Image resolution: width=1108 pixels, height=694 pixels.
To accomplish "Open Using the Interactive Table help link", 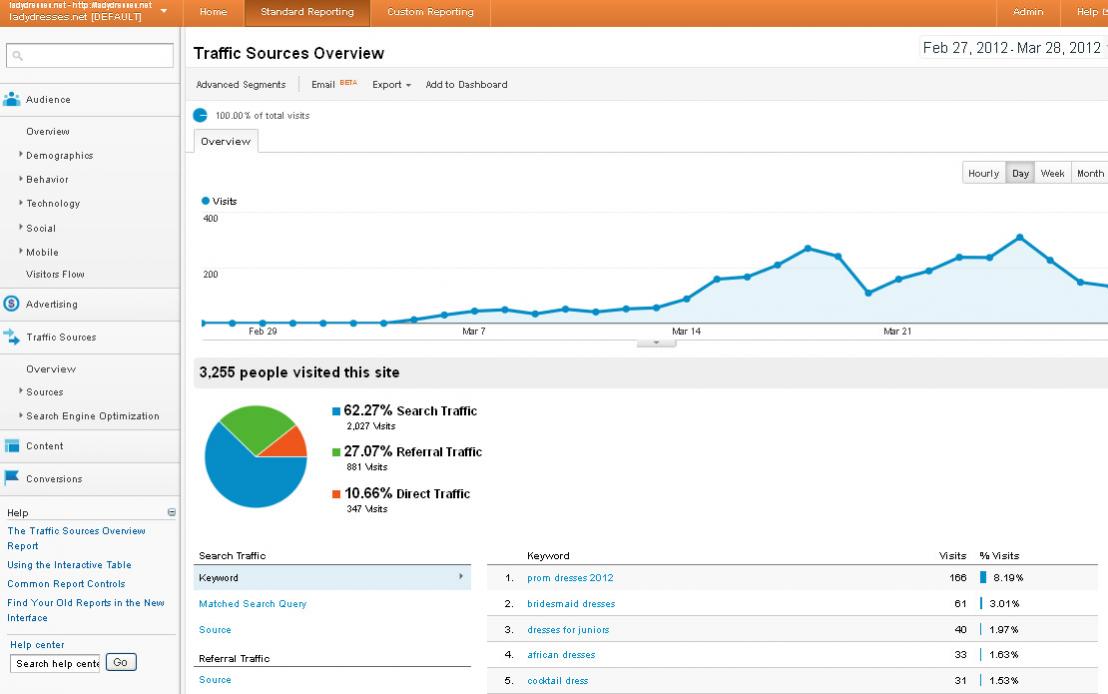I will tap(69, 565).
